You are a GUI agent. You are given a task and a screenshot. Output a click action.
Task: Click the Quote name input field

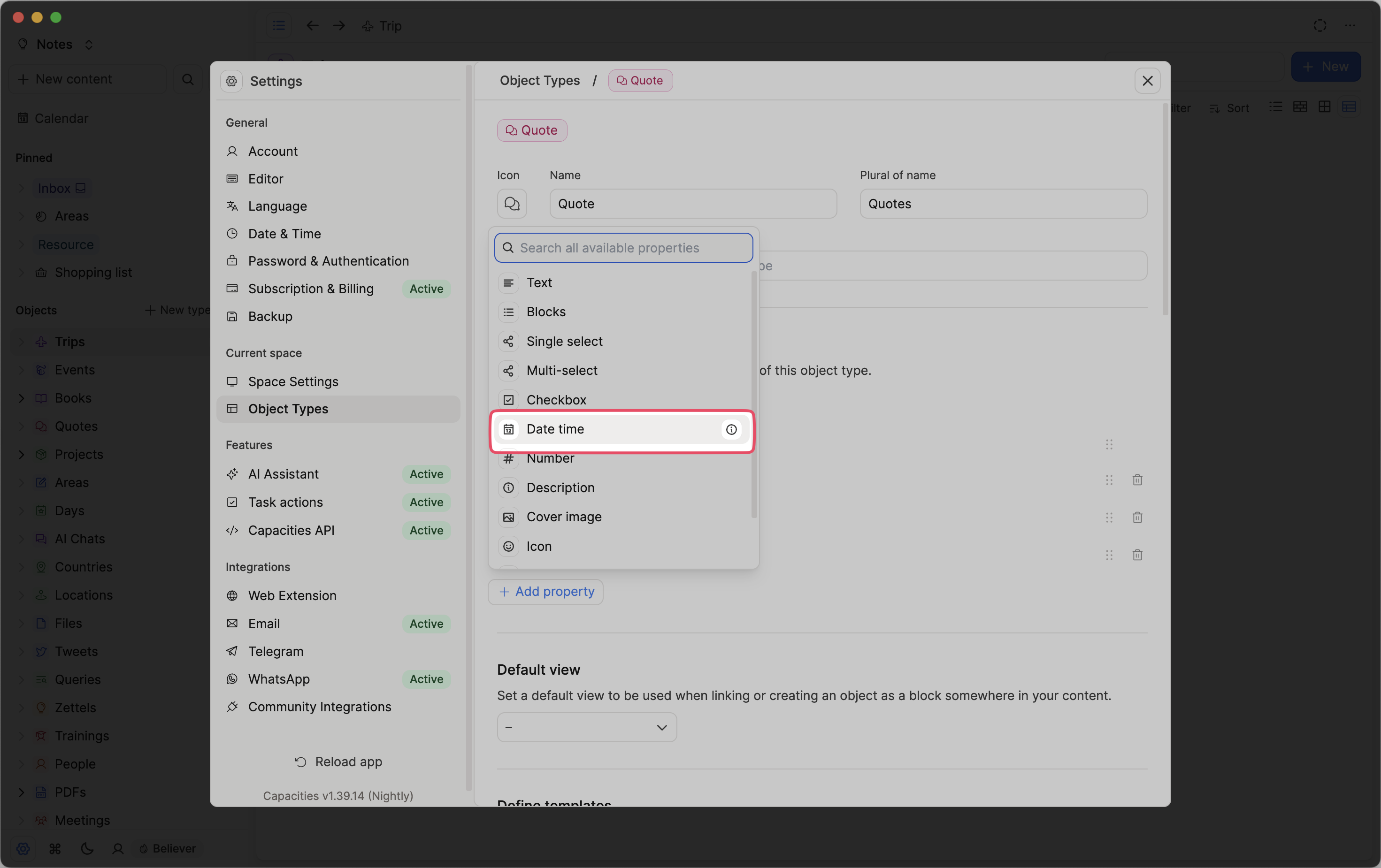point(694,203)
